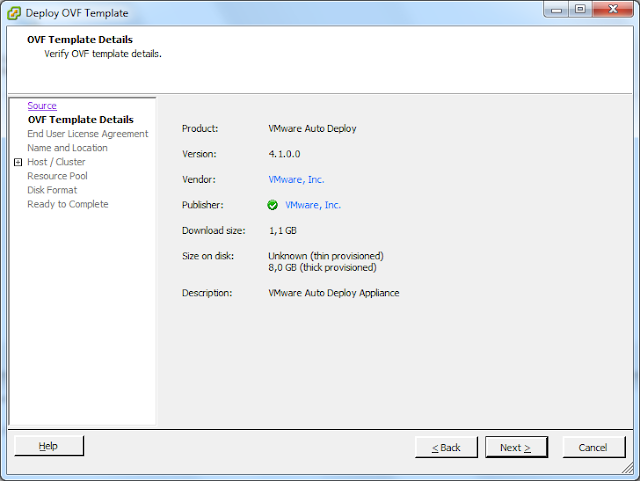Click the Download size: label
640x481 pixels.
[x=213, y=231]
